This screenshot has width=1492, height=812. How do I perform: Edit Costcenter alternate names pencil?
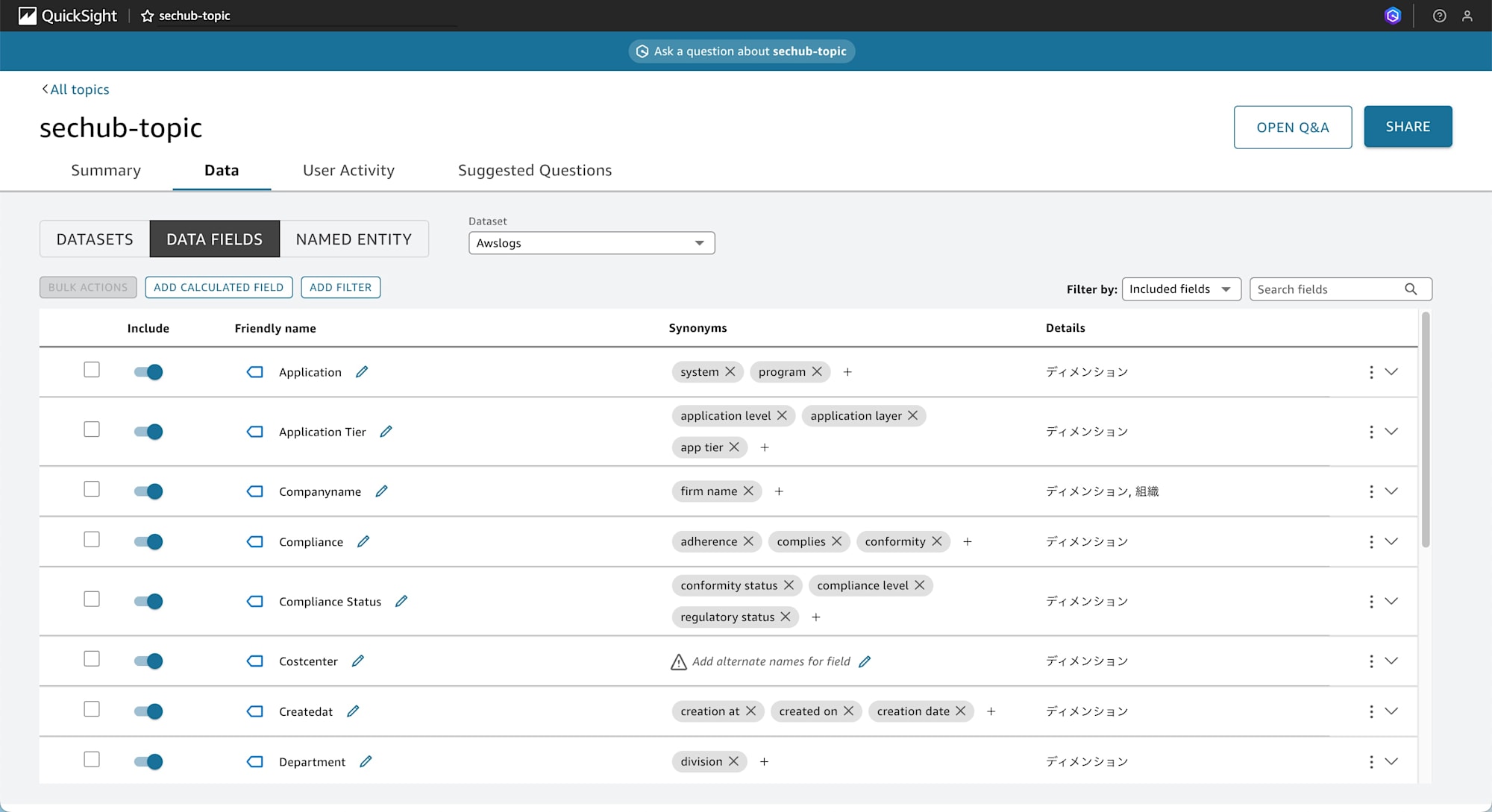[865, 661]
